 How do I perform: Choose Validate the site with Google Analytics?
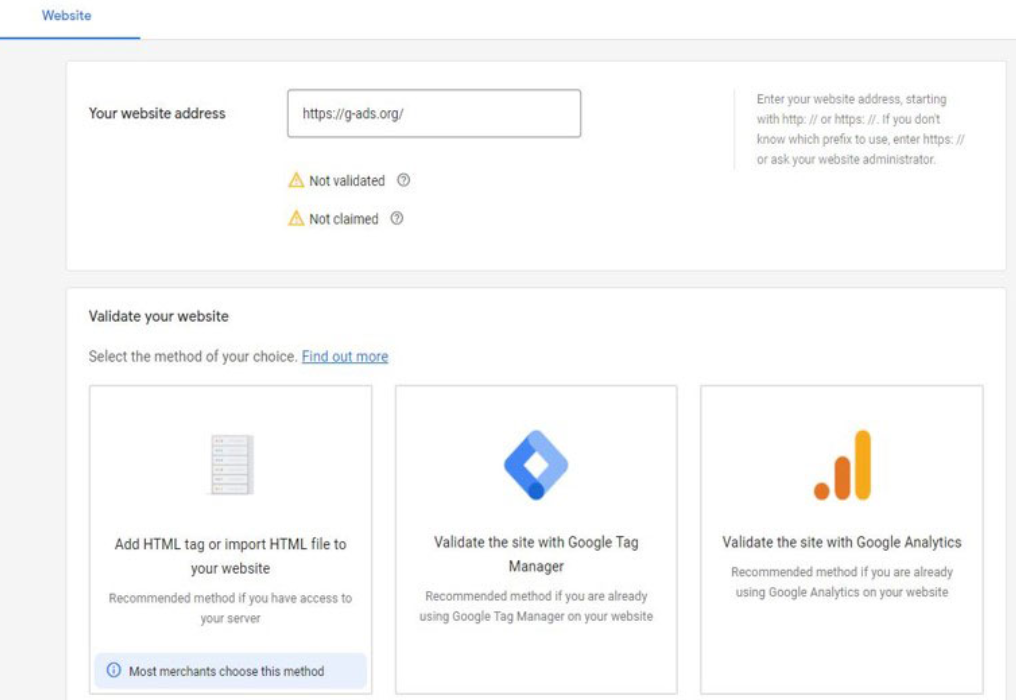coord(842,542)
